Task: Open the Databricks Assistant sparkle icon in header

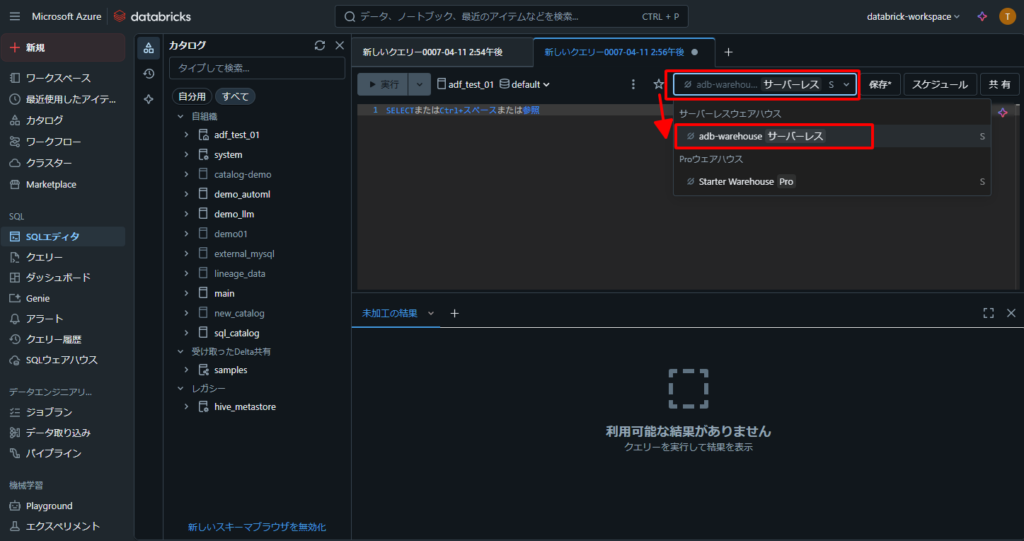Action: click(982, 16)
